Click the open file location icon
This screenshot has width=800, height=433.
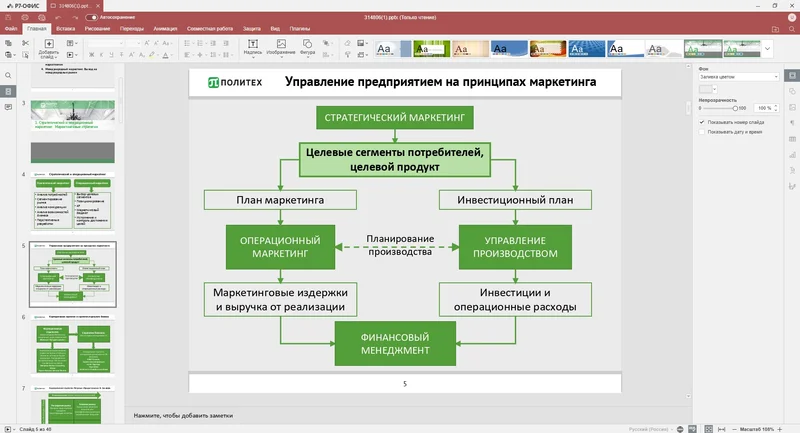tap(776, 29)
